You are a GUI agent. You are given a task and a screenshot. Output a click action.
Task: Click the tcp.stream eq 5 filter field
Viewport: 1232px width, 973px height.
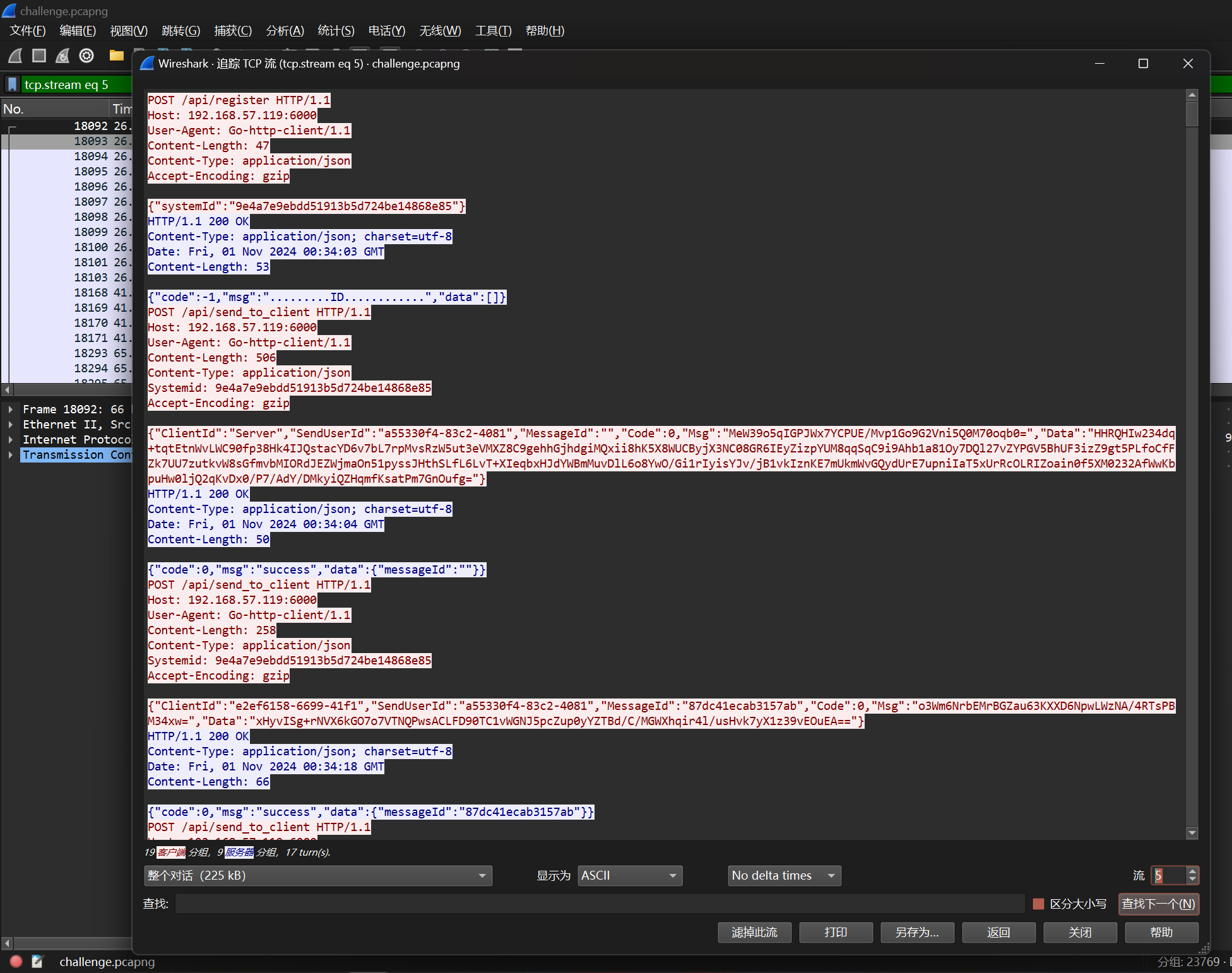pyautogui.click(x=76, y=85)
